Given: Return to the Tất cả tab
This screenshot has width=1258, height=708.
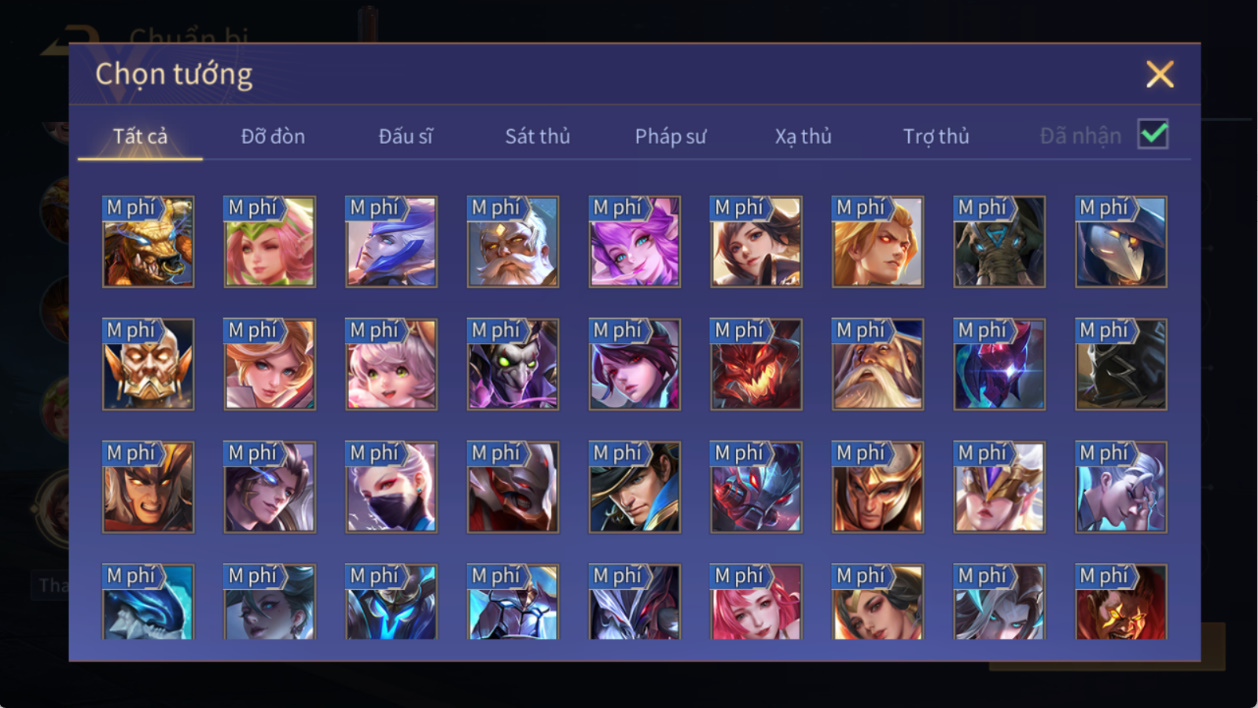Looking at the screenshot, I should pos(140,136).
